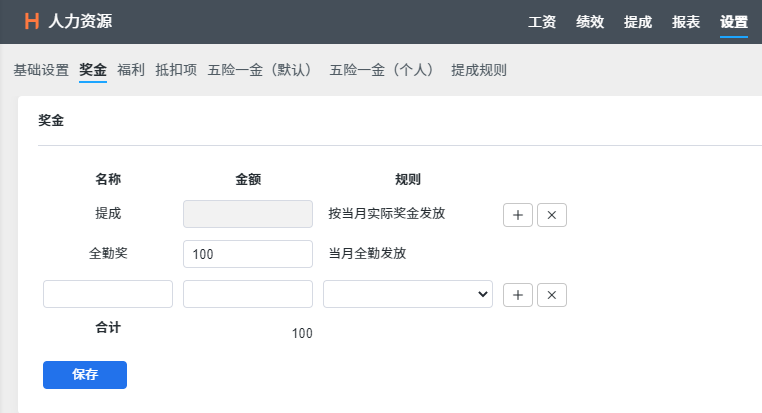Open the 工资 menu

point(542,22)
